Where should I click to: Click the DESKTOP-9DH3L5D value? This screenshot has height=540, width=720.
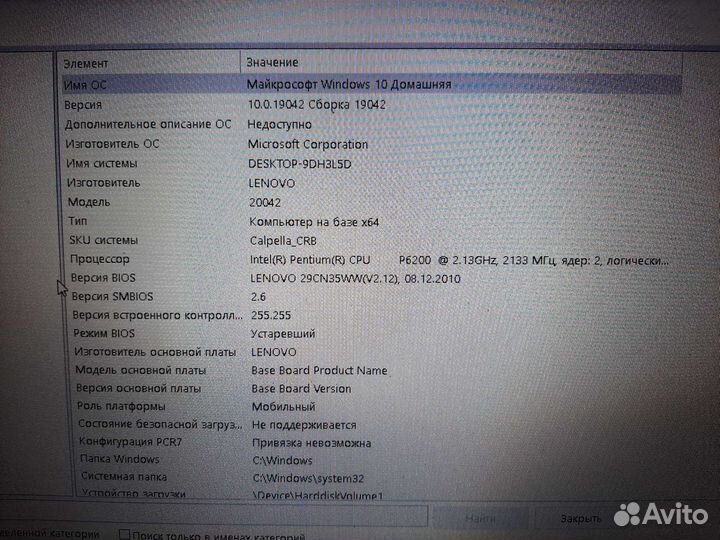click(300, 164)
